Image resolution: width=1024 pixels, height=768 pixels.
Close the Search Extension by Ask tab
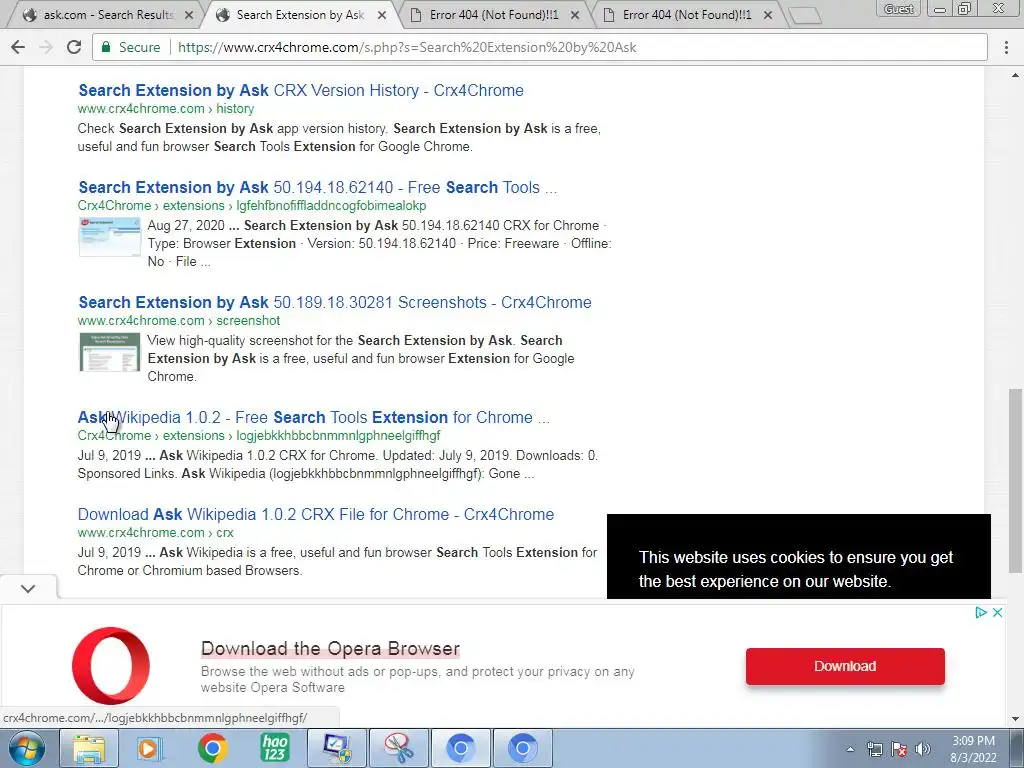(x=382, y=15)
